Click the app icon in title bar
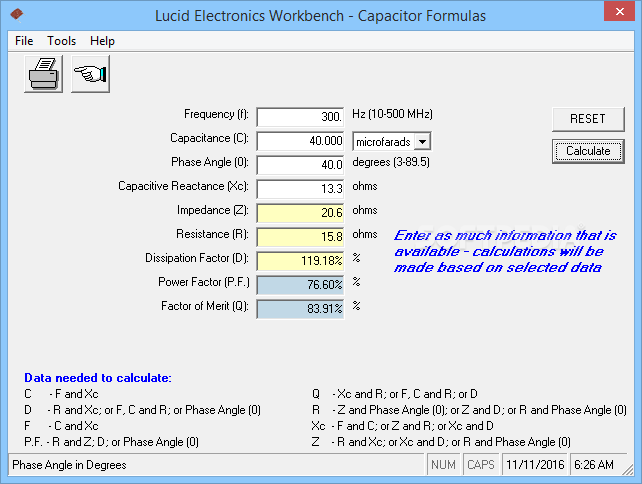The image size is (642, 484). tap(17, 15)
